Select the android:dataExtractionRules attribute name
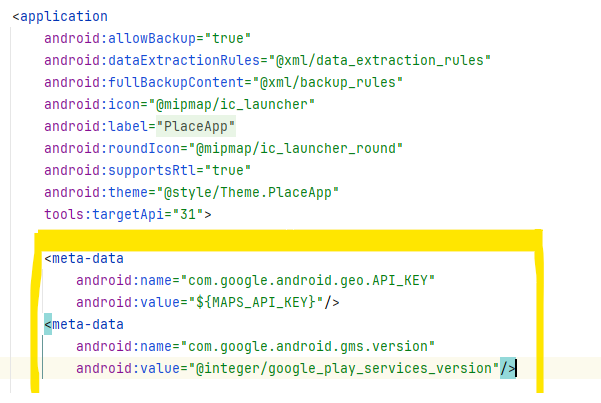The width and height of the screenshot is (601, 403). point(152,61)
